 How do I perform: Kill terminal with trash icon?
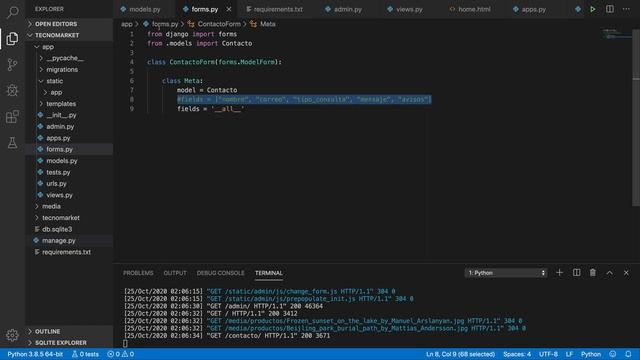tap(593, 273)
